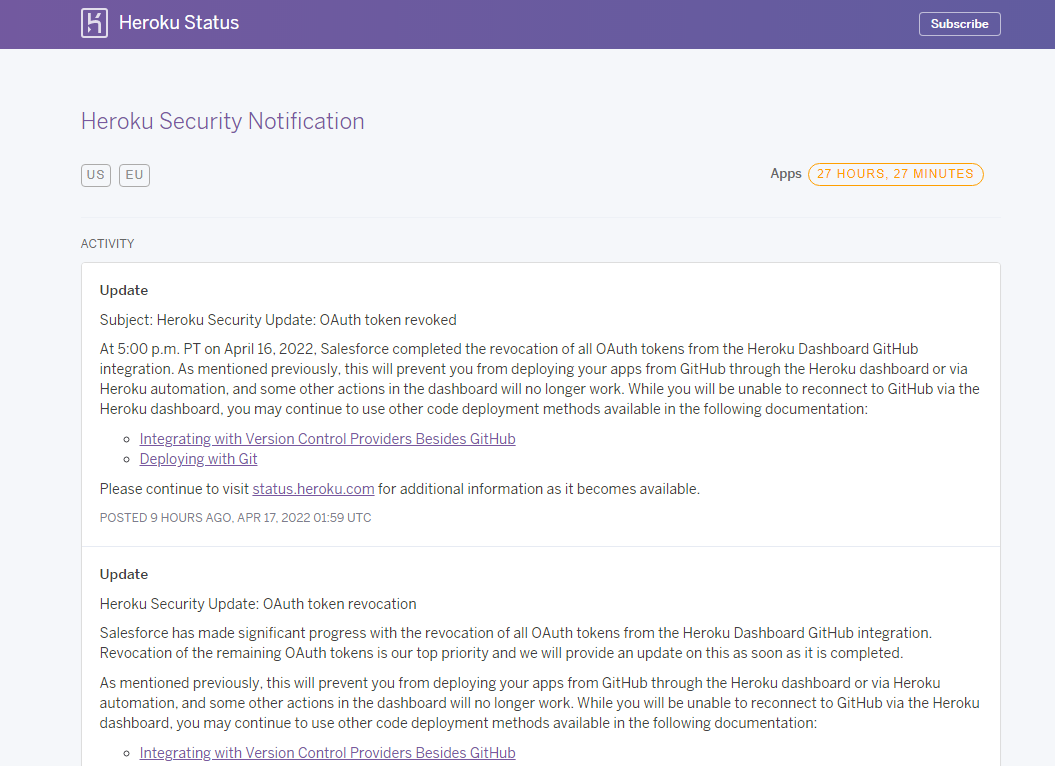Open the GitHub providers link in the second update
The width and height of the screenshot is (1055, 766).
coord(327,752)
